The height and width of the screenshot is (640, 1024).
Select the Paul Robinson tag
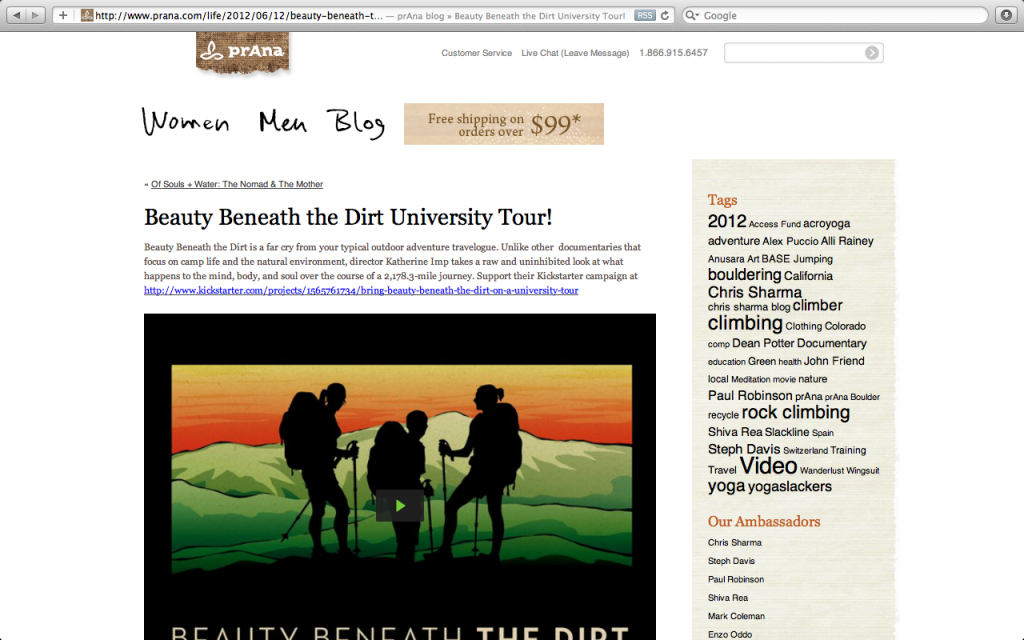point(750,396)
